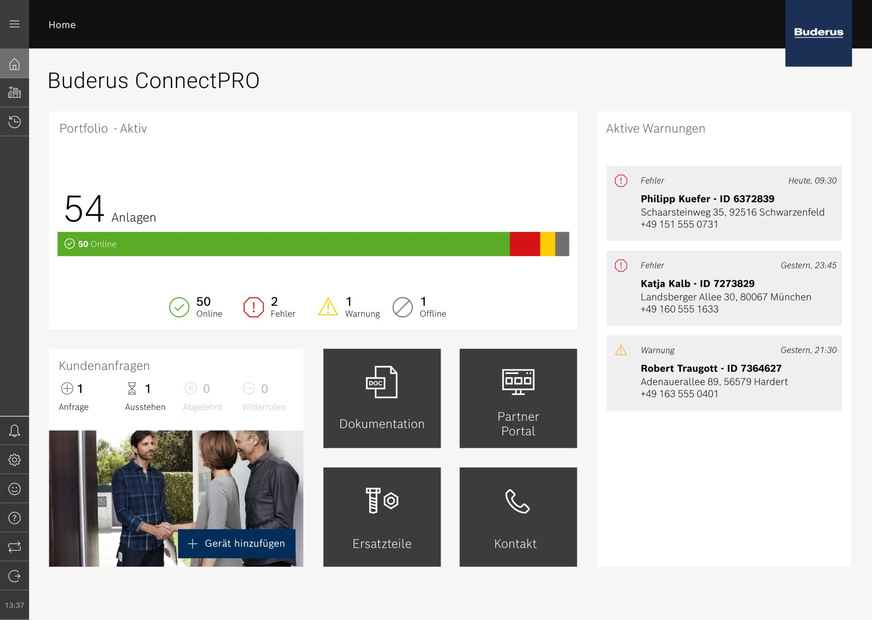Open settings gear in sidebar
The height and width of the screenshot is (620, 872).
pyautogui.click(x=14, y=460)
